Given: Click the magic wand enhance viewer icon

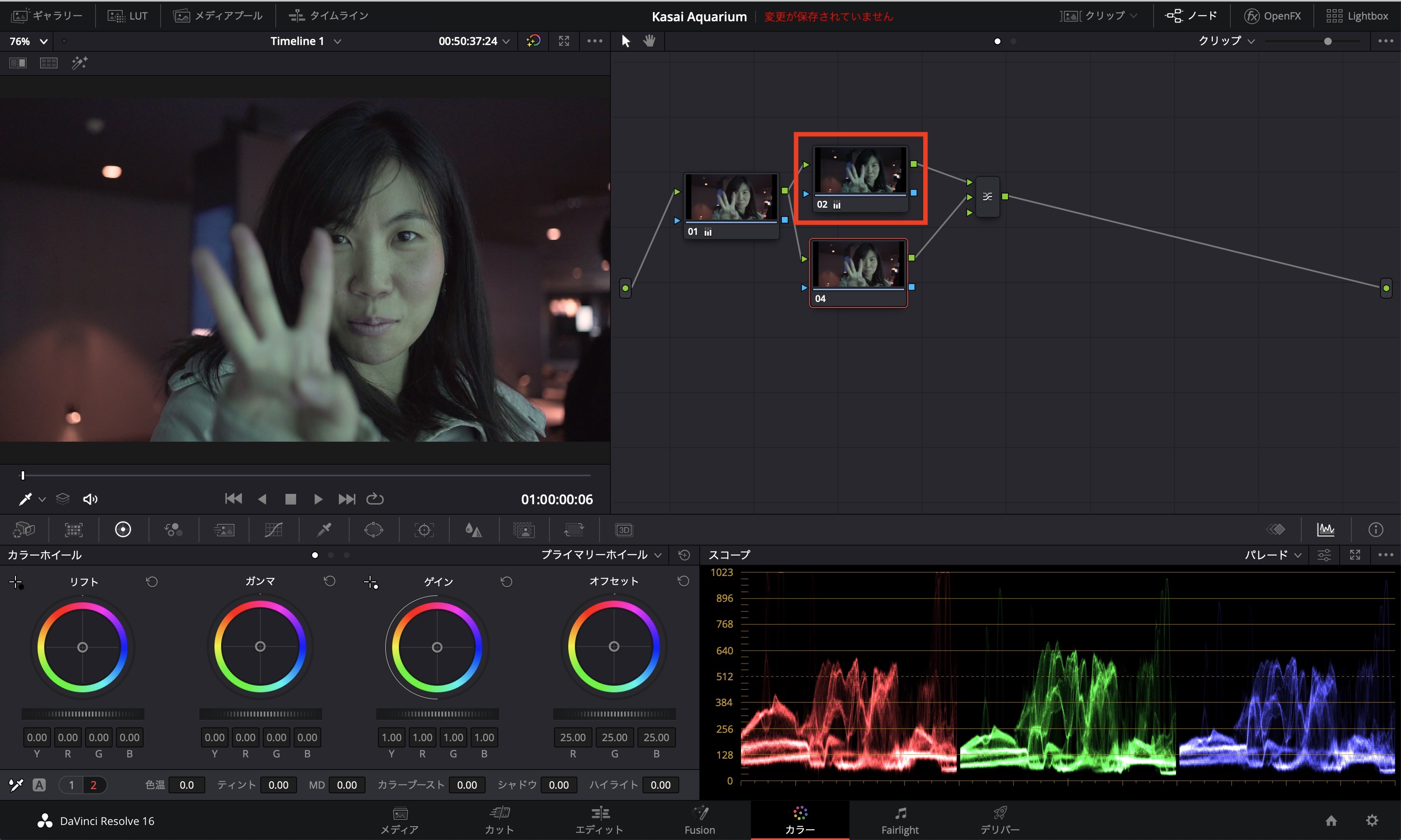Looking at the screenshot, I should pos(79,63).
